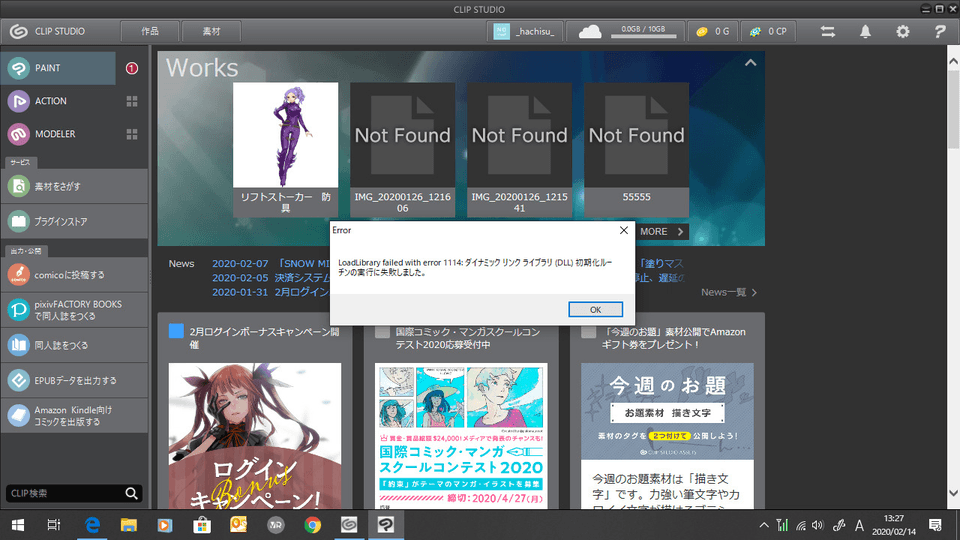Open pixivFACTORY BOOKS で同人誌をつくる
This screenshot has width=960, height=540.
74,310
